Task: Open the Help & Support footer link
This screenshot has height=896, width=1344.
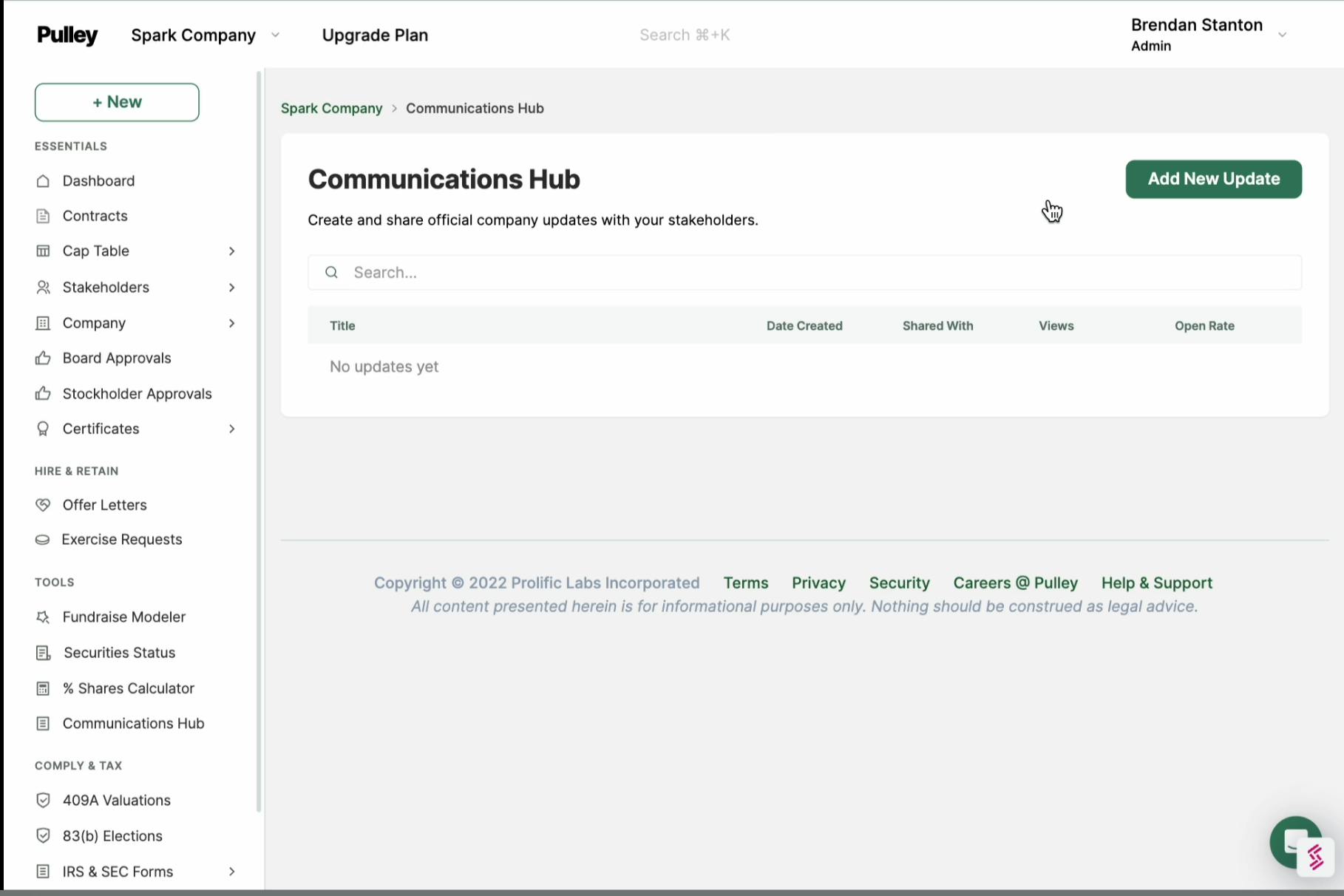Action: [x=1156, y=583]
